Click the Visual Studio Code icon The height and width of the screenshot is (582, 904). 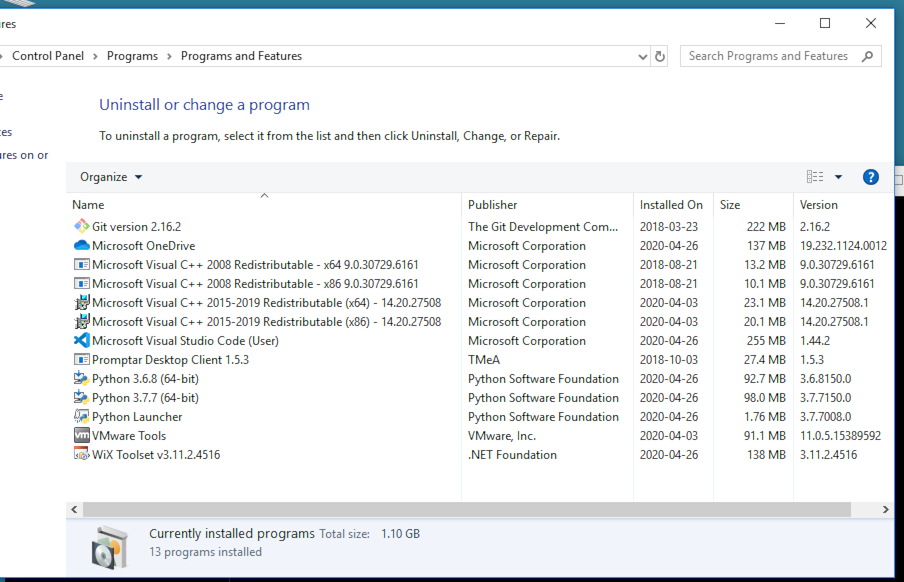[x=82, y=340]
